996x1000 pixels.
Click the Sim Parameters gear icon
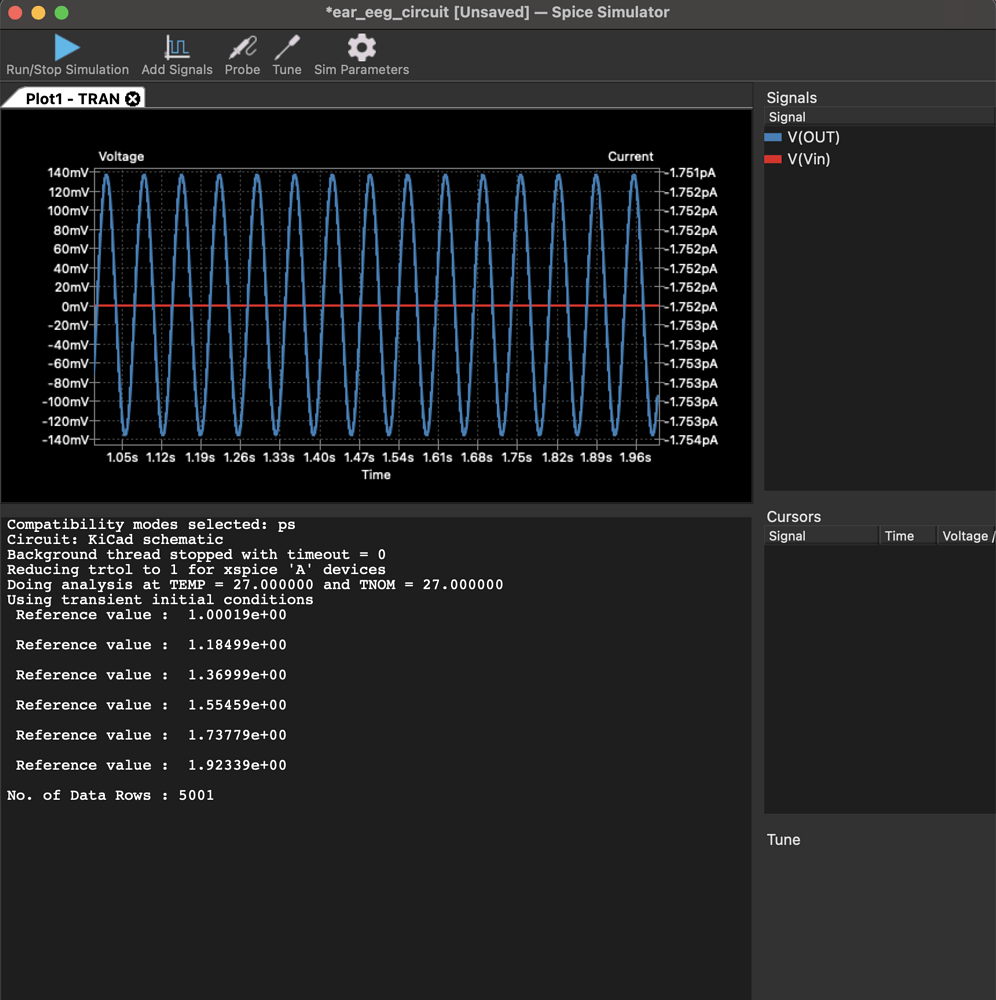pos(361,44)
